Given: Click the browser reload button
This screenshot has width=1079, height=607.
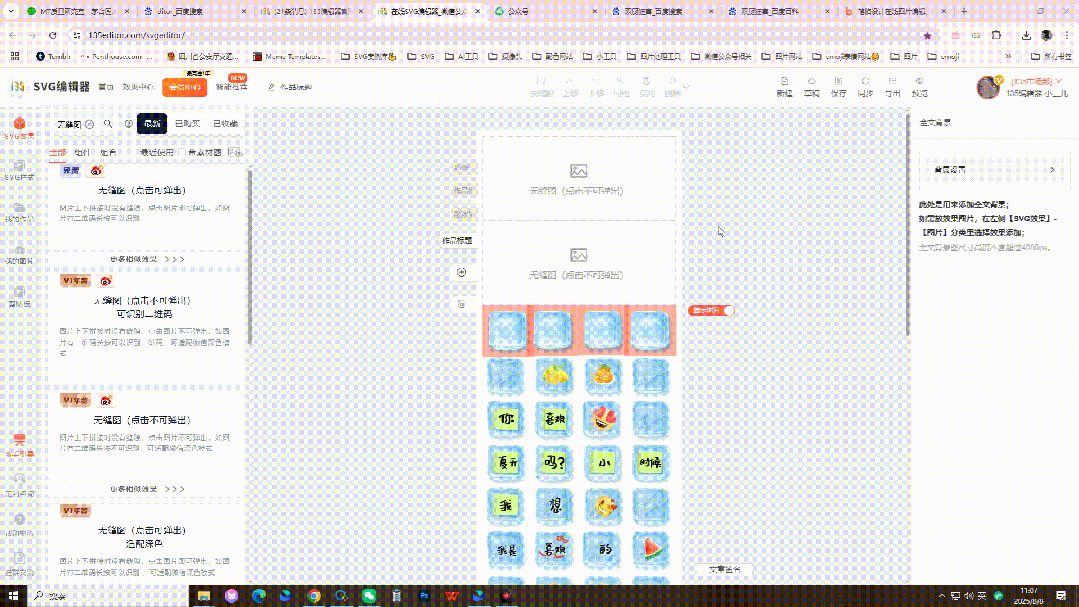Looking at the screenshot, I should click(x=53, y=35).
